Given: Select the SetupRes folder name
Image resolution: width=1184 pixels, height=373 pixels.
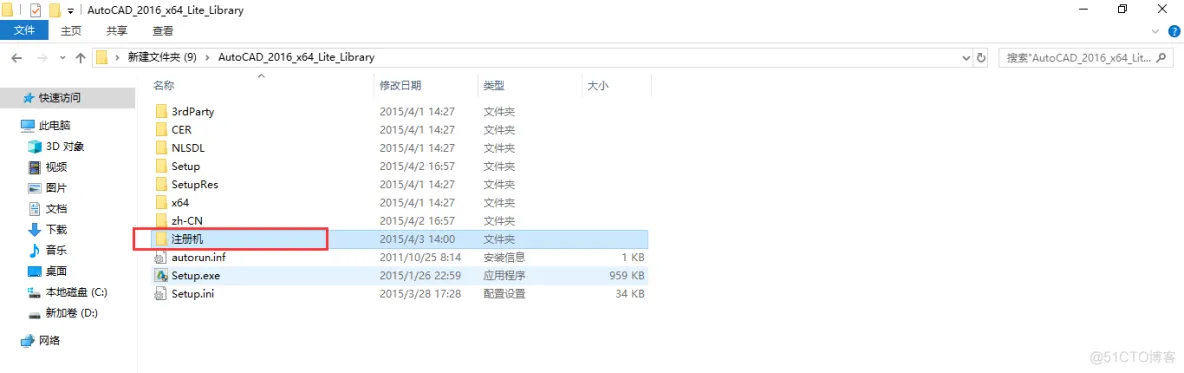Looking at the screenshot, I should pyautogui.click(x=195, y=184).
